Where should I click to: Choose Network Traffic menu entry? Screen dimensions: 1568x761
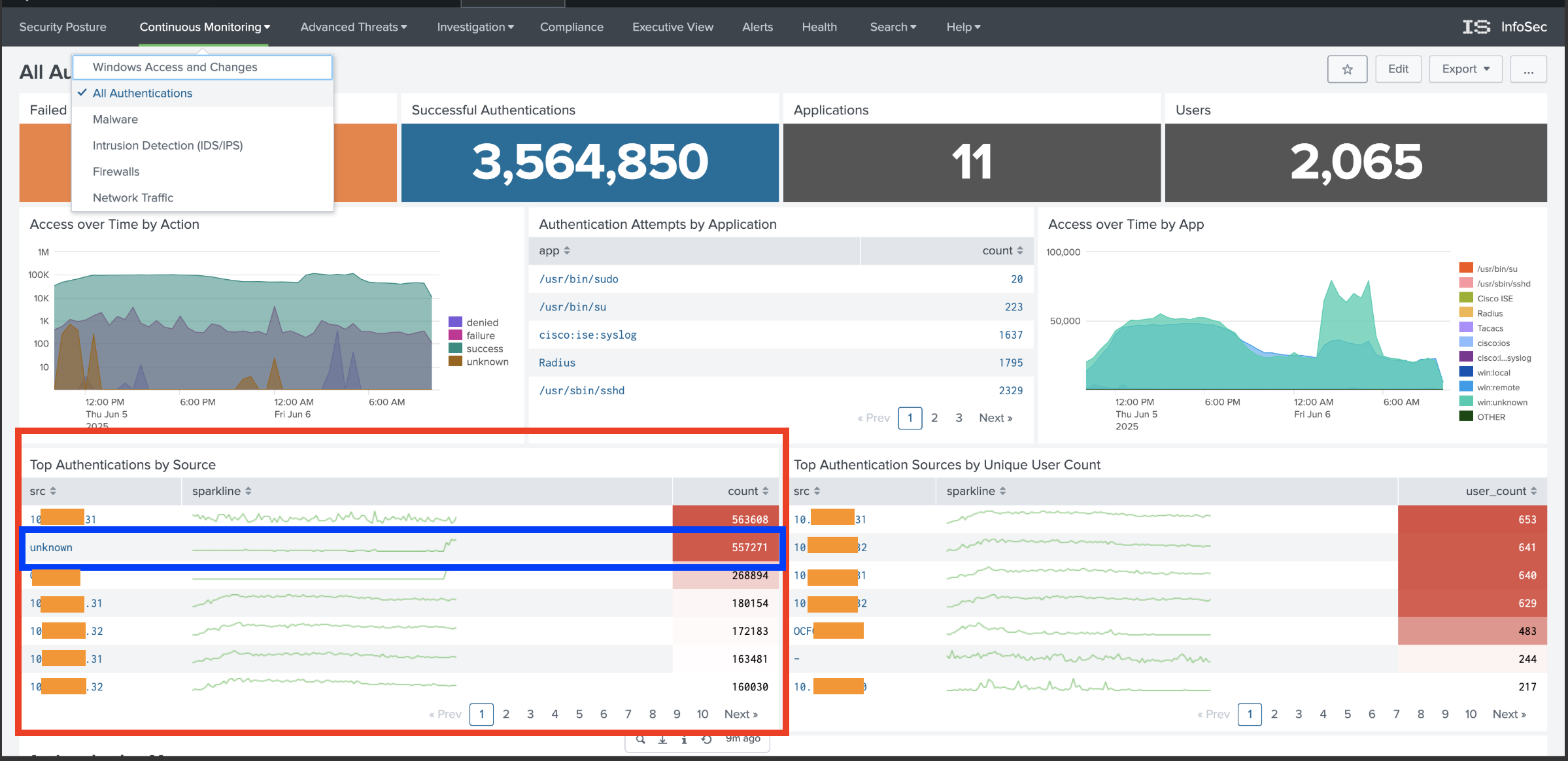pos(133,197)
